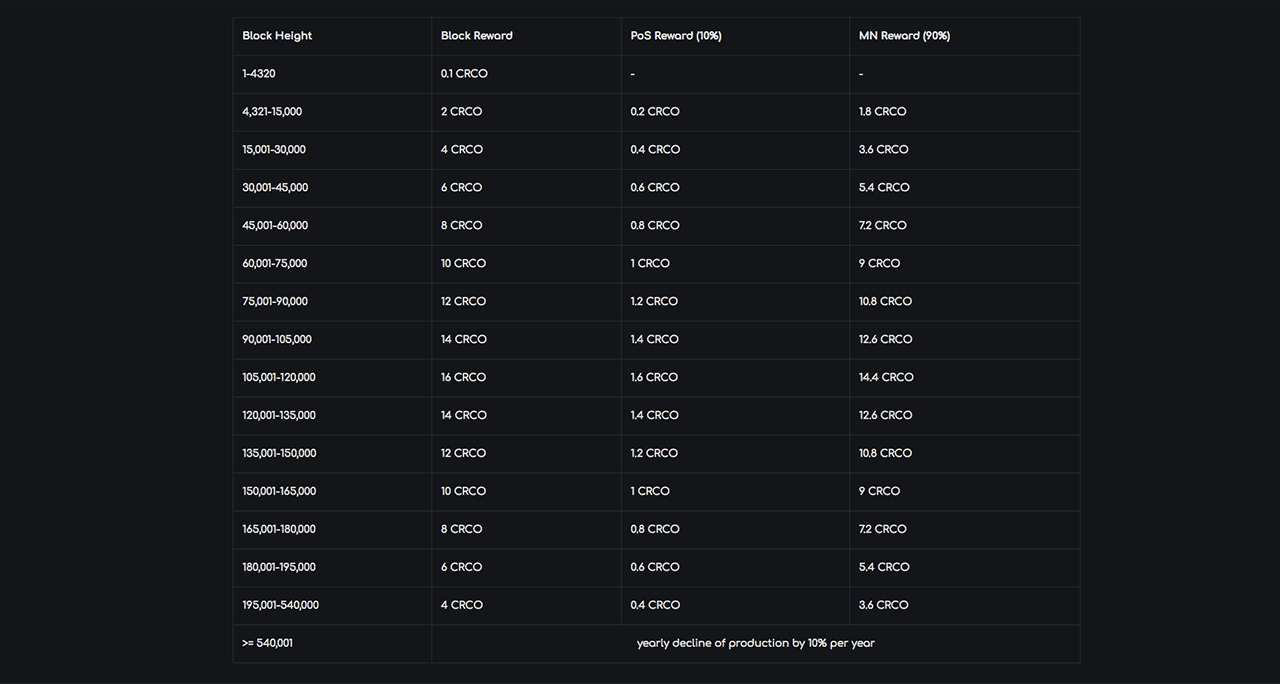Click 5.4 CRCO in the 180,001-195,000 row

click(x=965, y=568)
